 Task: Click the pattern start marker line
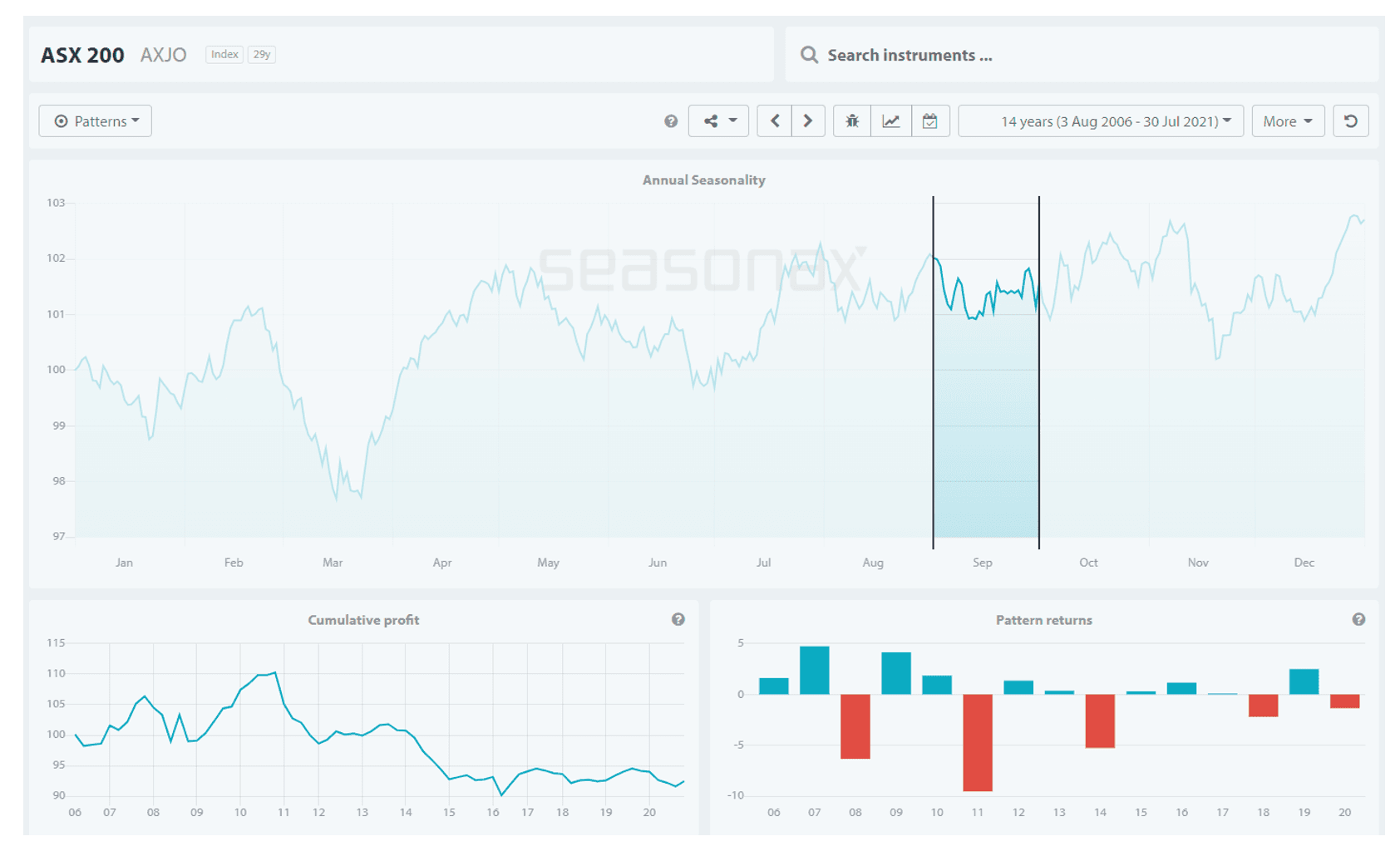click(933, 372)
